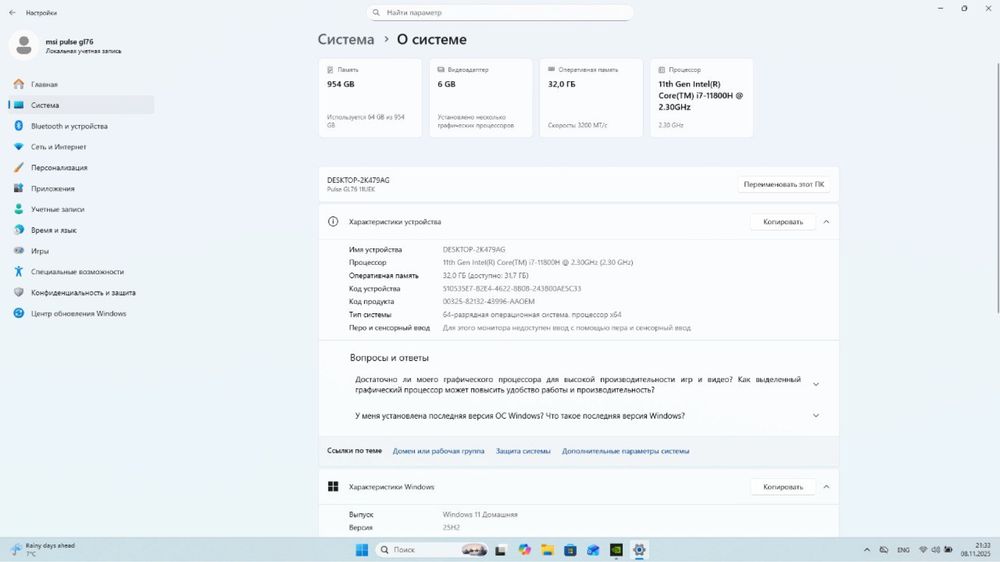This screenshot has height=562, width=1000.
Task: Open Время и язык settings
Action: tap(81, 230)
